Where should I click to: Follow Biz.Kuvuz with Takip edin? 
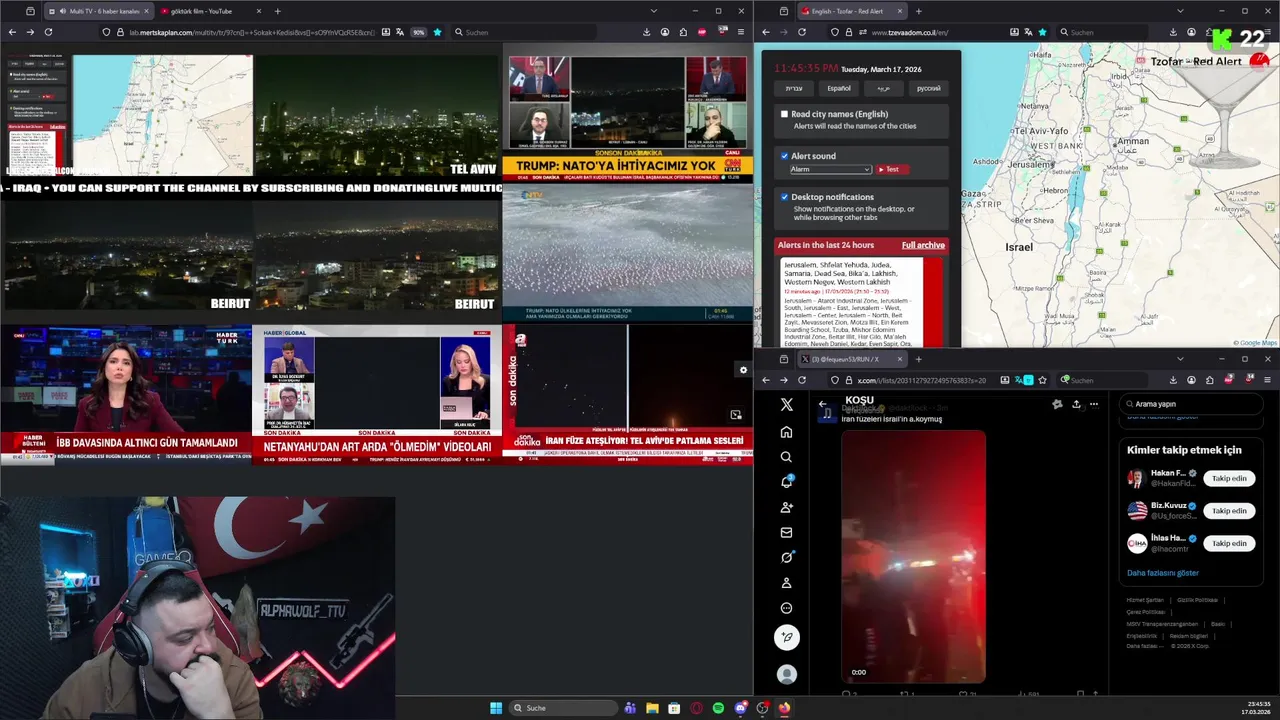1229,511
